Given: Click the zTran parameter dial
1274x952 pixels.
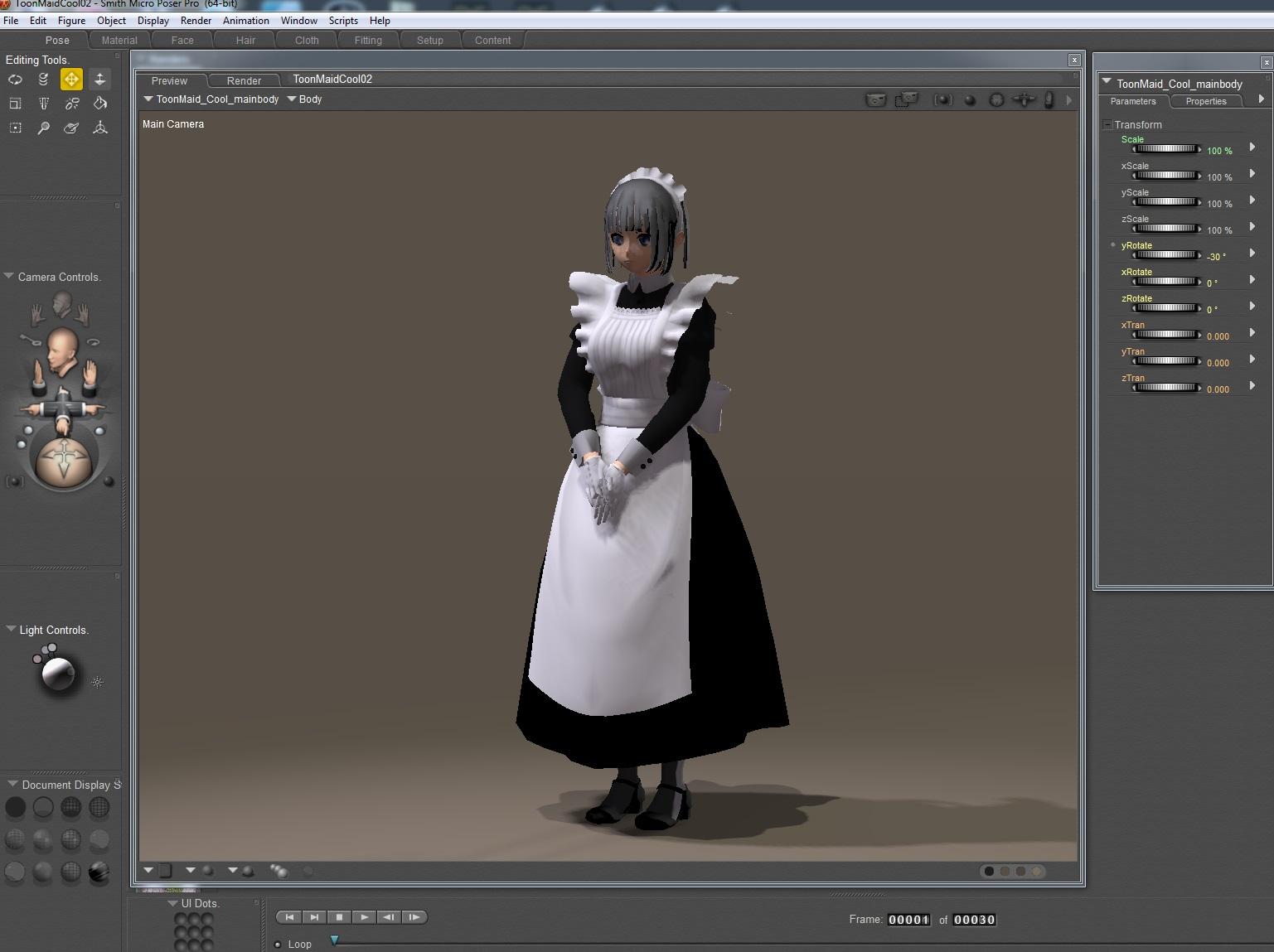Looking at the screenshot, I should (x=1167, y=388).
